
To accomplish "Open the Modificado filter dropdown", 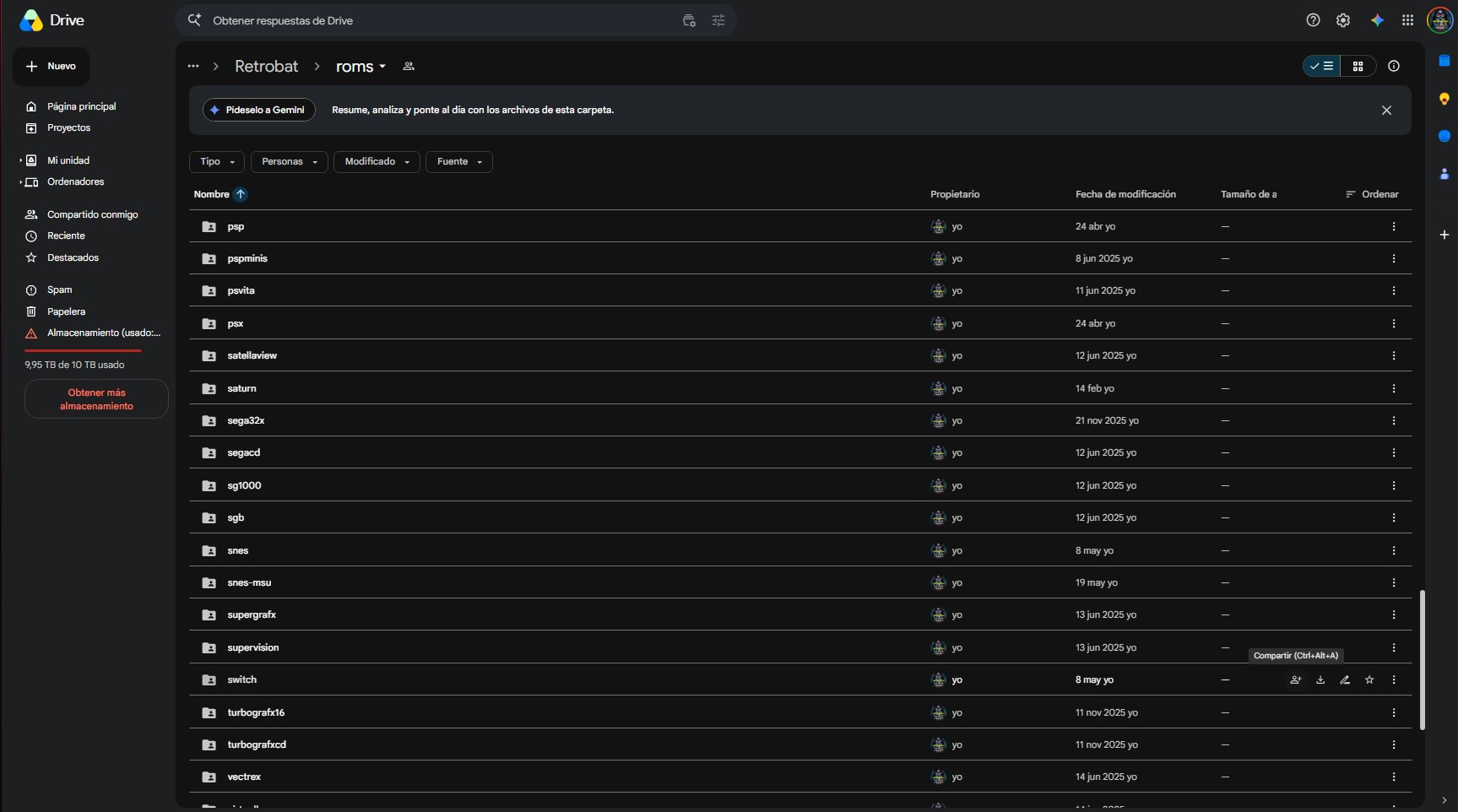I will point(377,161).
